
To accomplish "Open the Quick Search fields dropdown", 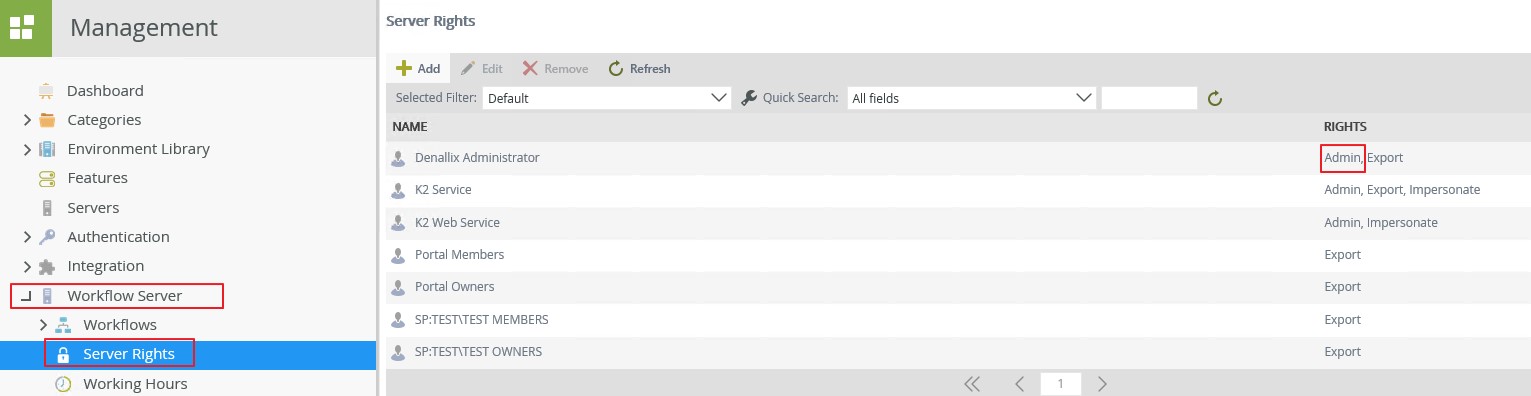I will (972, 98).
